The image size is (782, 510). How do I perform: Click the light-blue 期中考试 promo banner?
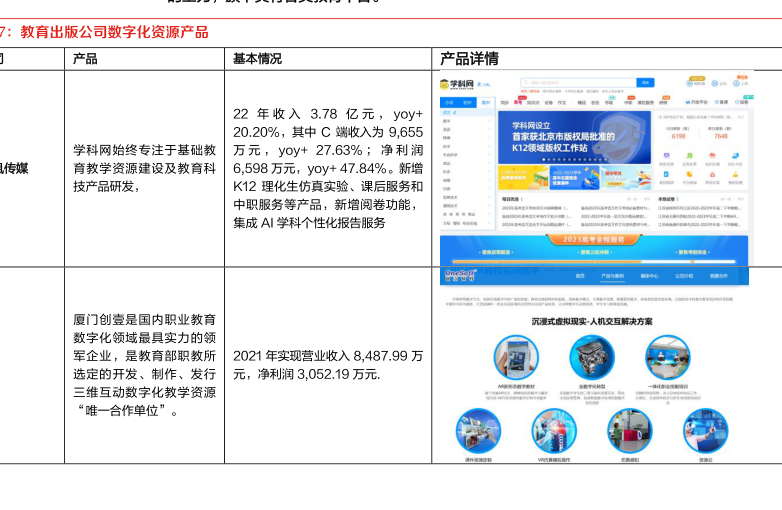coord(626,177)
